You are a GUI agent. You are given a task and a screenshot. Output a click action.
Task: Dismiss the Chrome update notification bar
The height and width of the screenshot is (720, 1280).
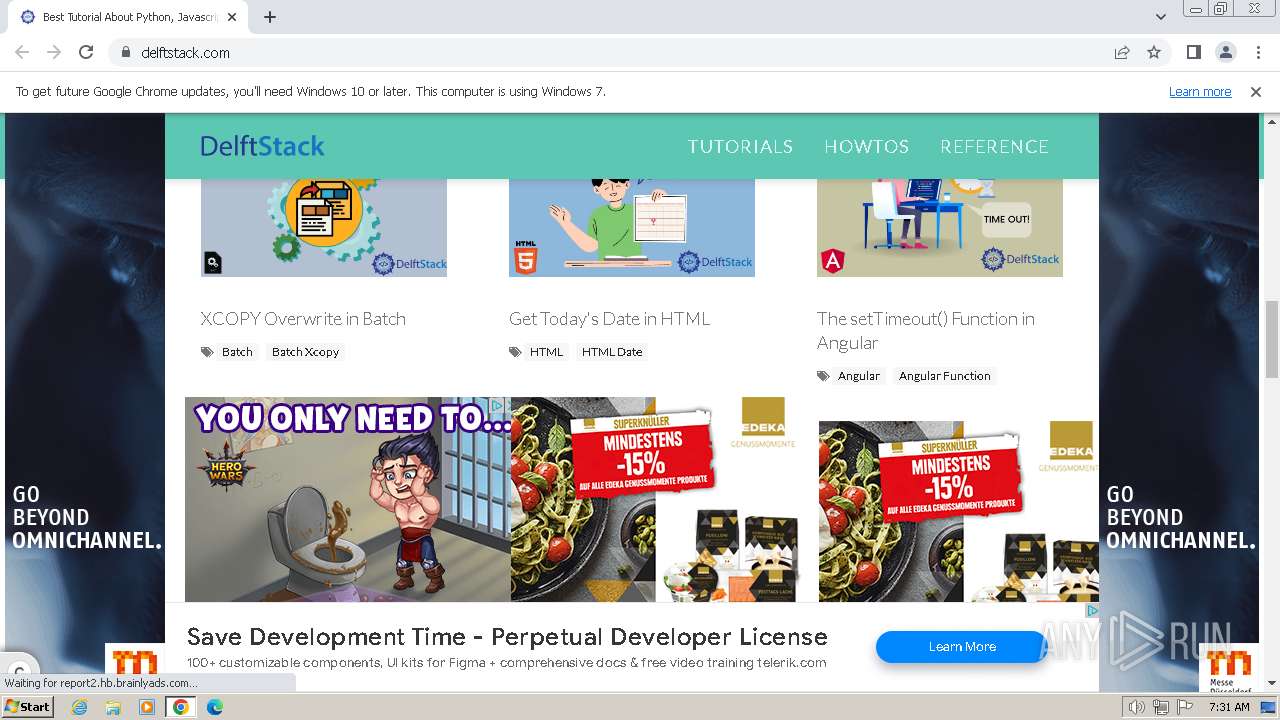pyautogui.click(x=1256, y=91)
